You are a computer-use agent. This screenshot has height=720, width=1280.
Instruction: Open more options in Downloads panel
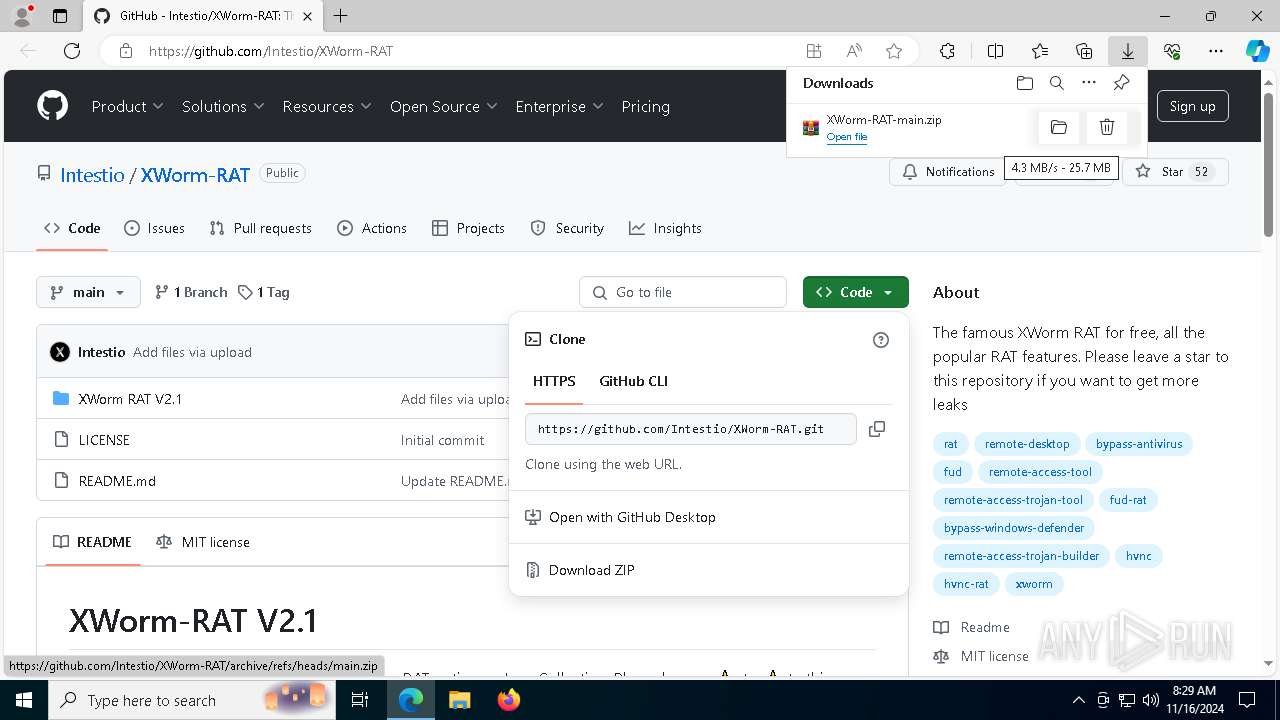pyautogui.click(x=1089, y=83)
